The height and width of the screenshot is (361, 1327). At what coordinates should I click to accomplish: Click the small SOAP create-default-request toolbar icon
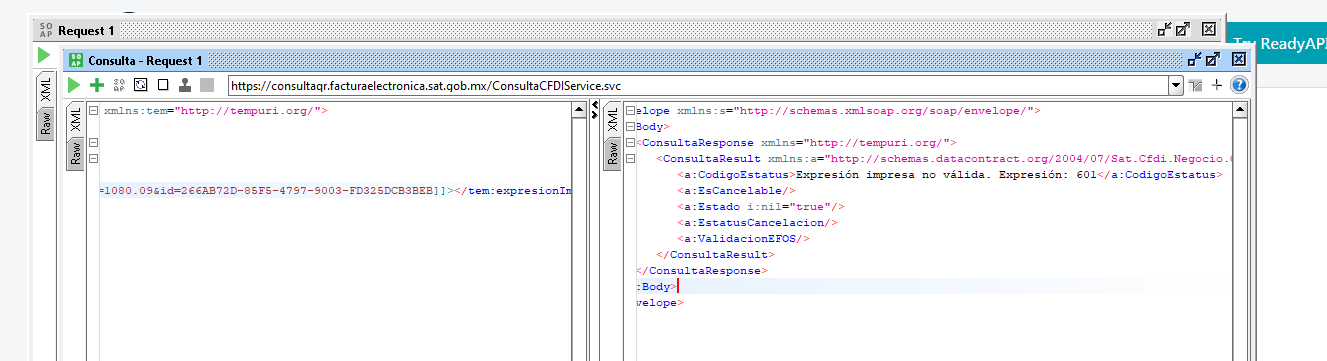(x=119, y=86)
